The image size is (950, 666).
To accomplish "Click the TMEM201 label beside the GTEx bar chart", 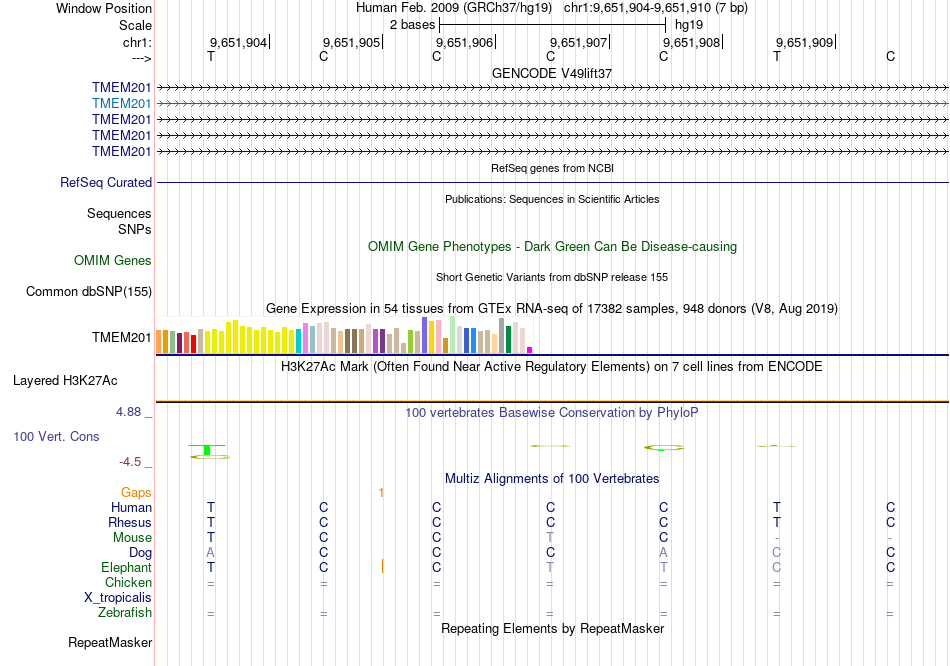I will (121, 338).
